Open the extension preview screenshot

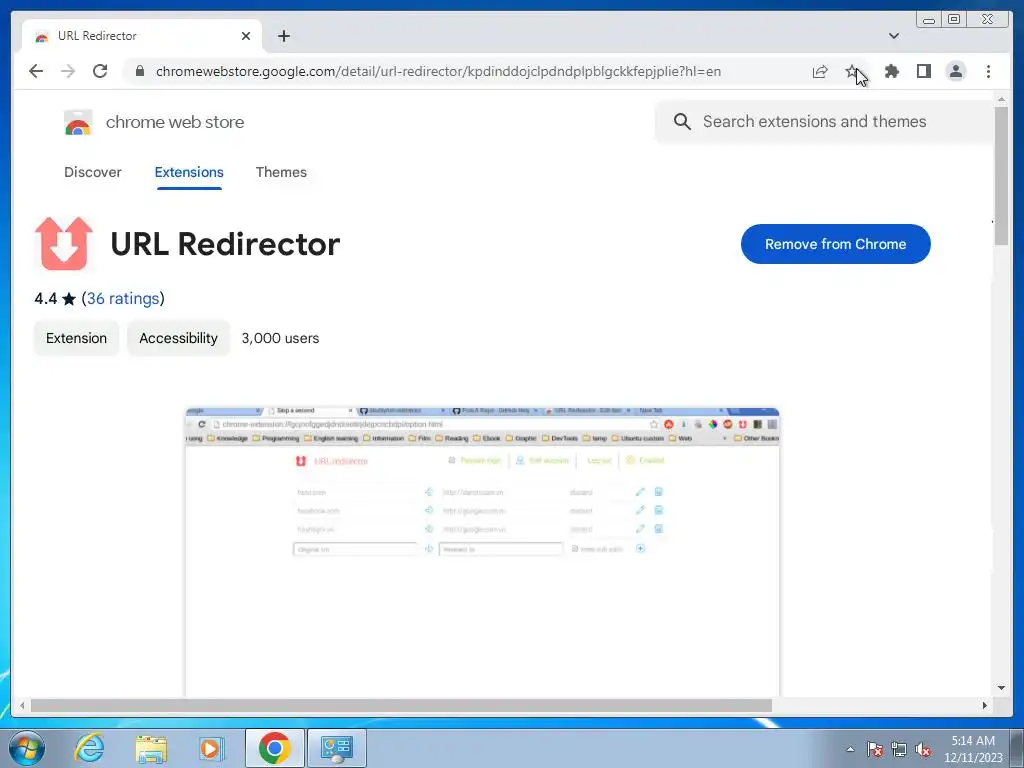(x=482, y=552)
